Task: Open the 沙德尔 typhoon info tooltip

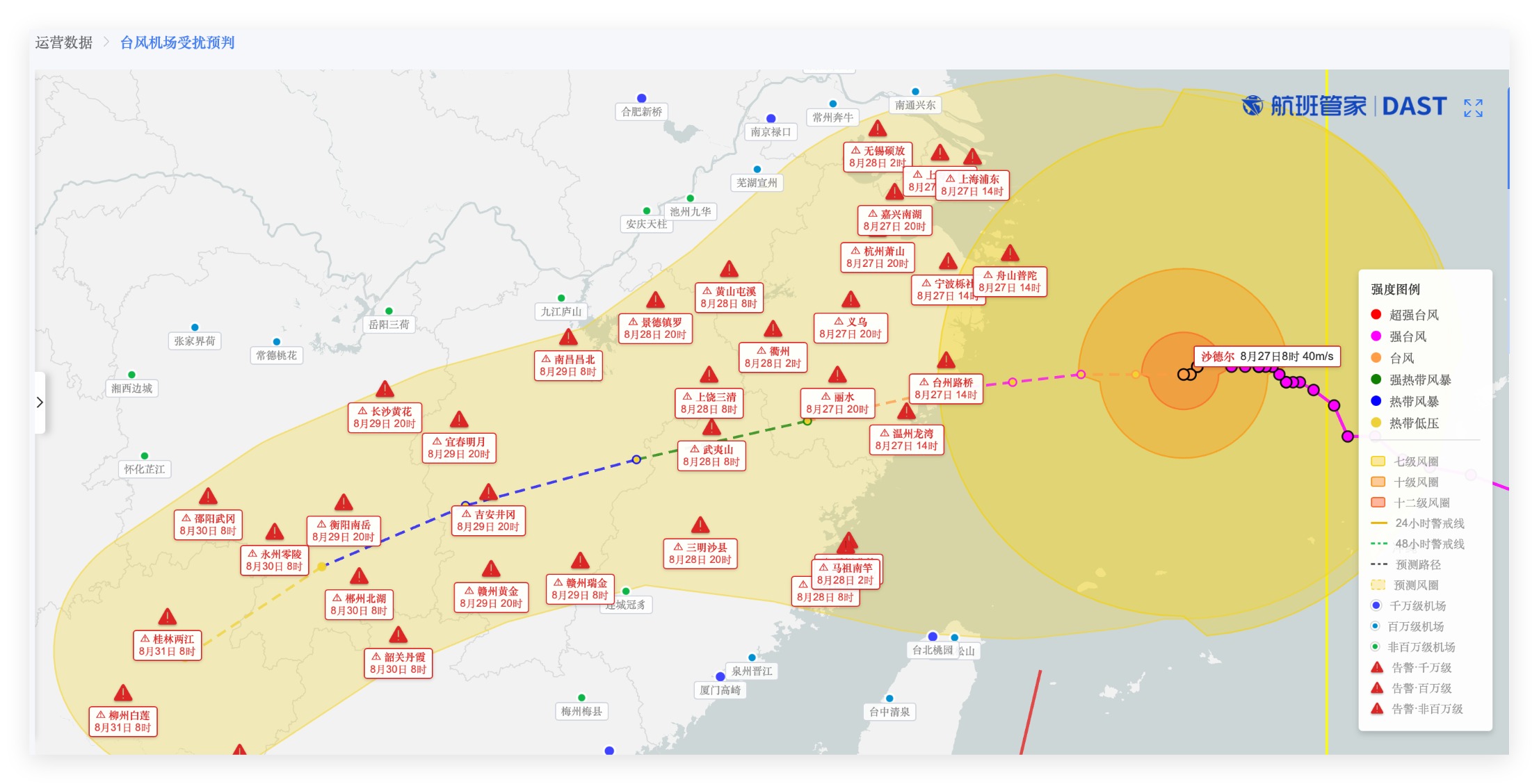Action: [1267, 357]
